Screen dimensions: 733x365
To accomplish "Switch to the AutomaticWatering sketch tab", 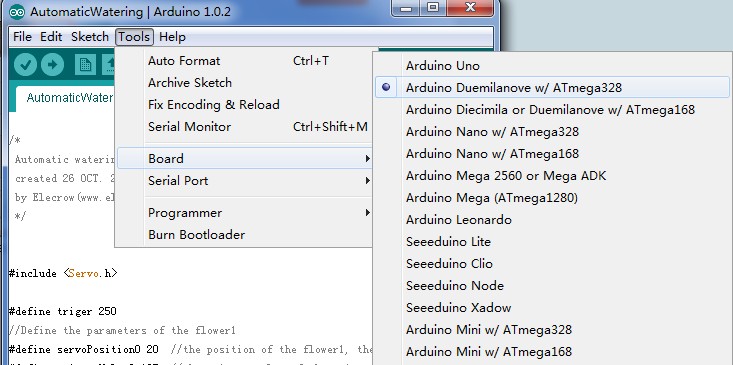I will click(x=65, y=98).
